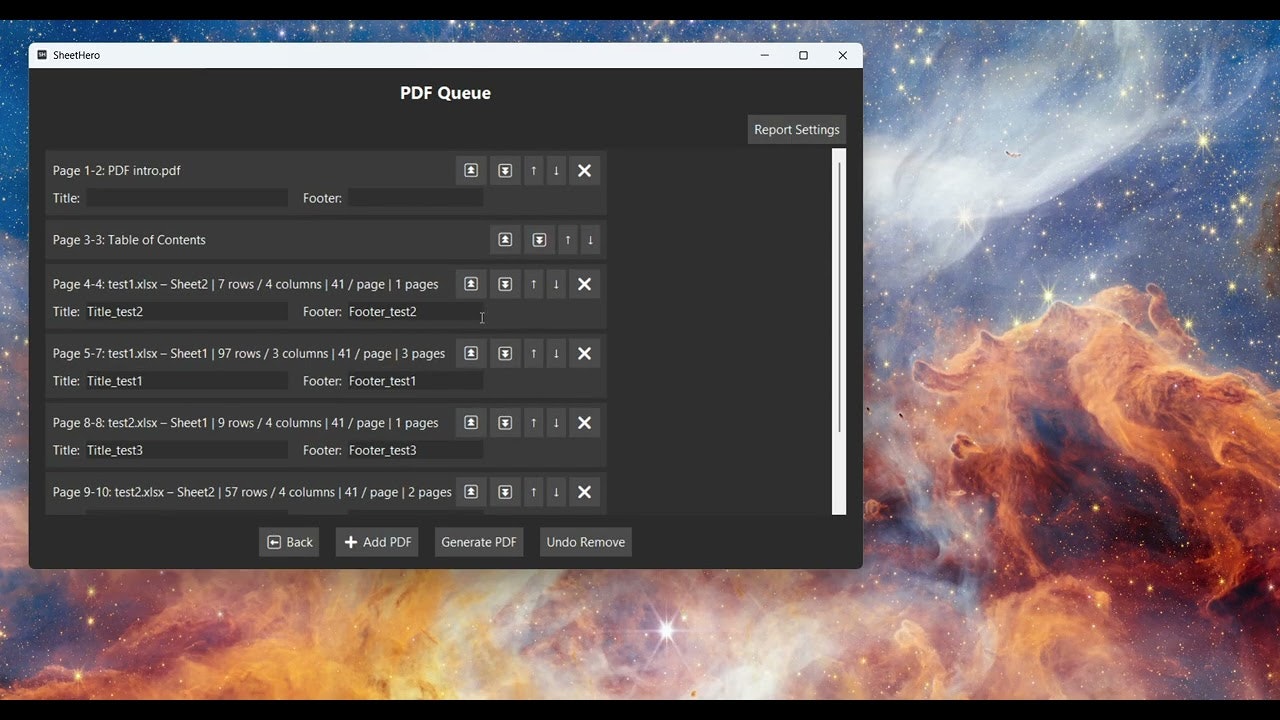Viewport: 1280px width, 720px height.
Task: Delete Page 5-7 test1.xlsx Sheet1 entry
Action: (x=585, y=354)
